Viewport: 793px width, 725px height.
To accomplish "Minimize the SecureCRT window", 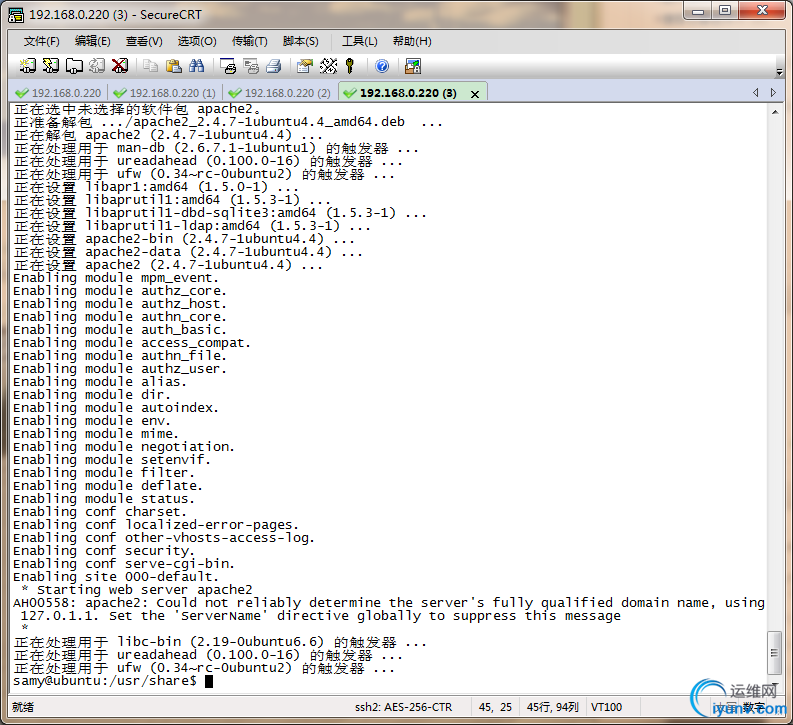I will 698,11.
